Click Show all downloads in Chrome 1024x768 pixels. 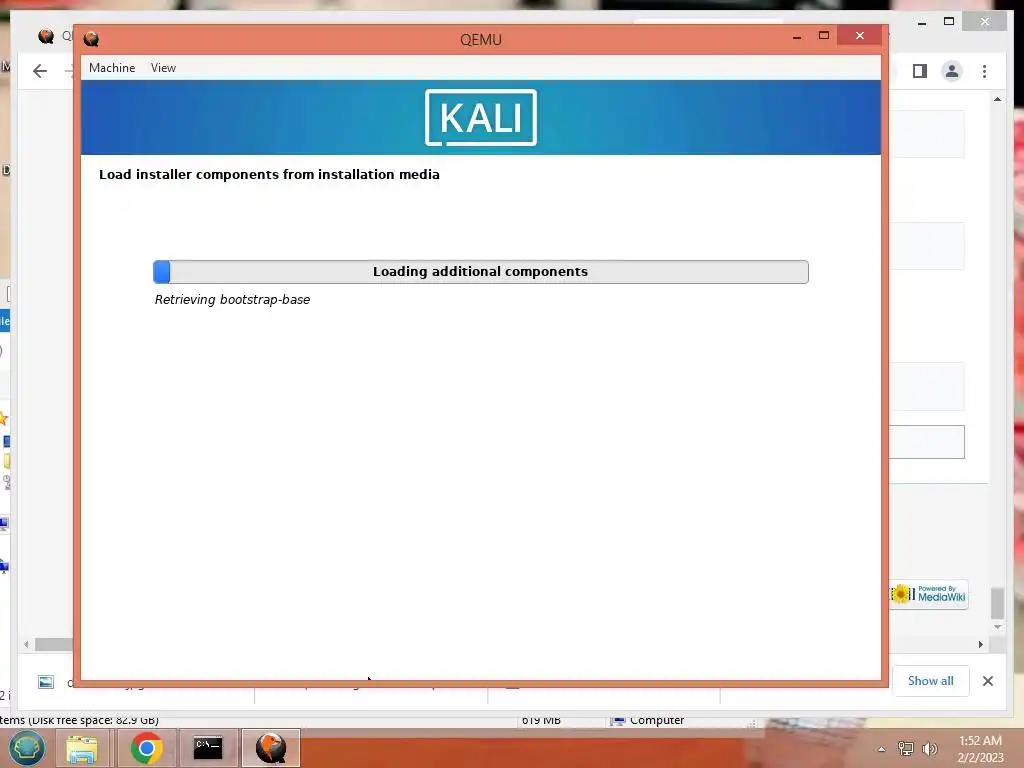click(x=931, y=680)
